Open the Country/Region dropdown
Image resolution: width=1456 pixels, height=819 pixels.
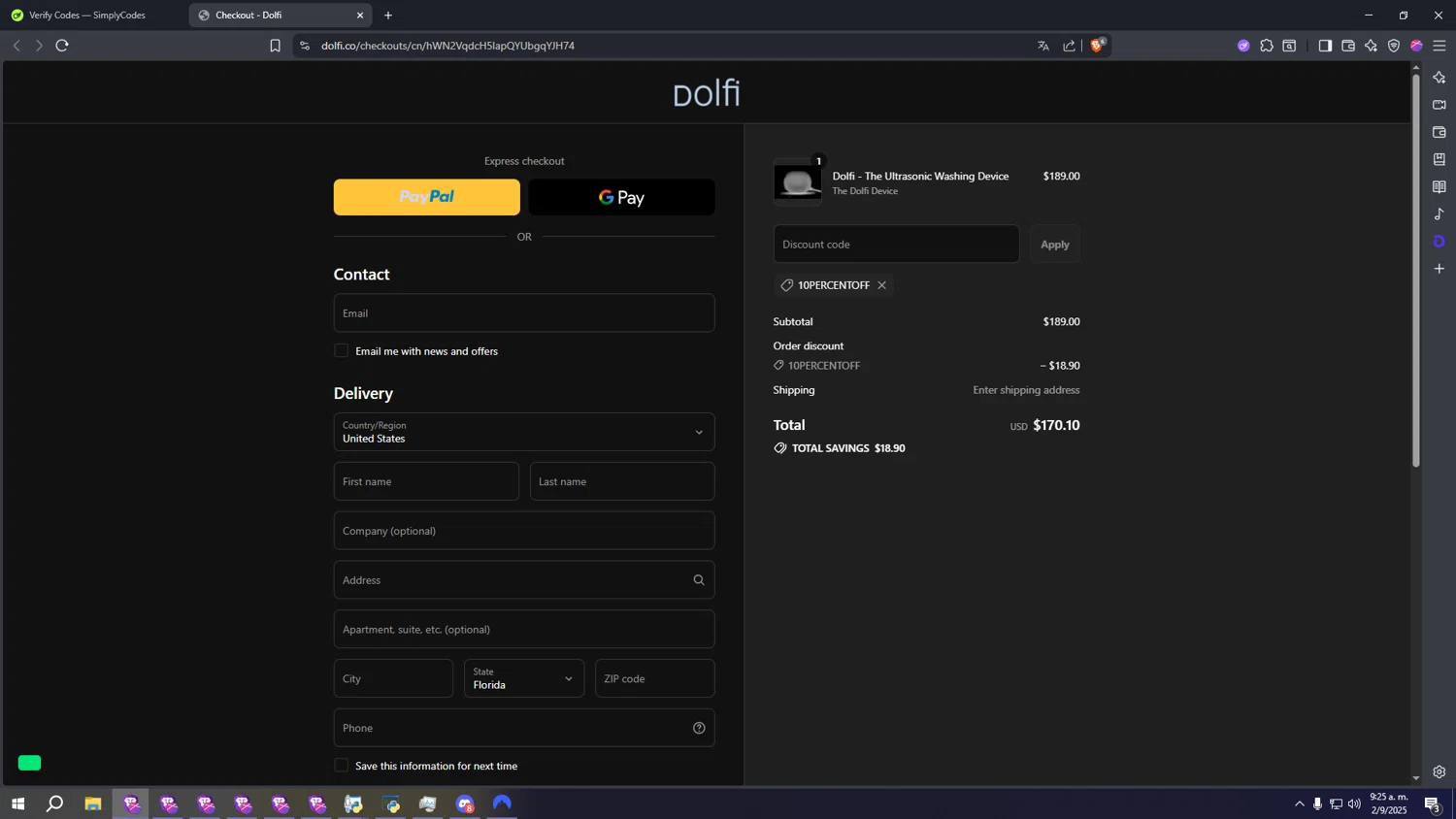pos(524,432)
